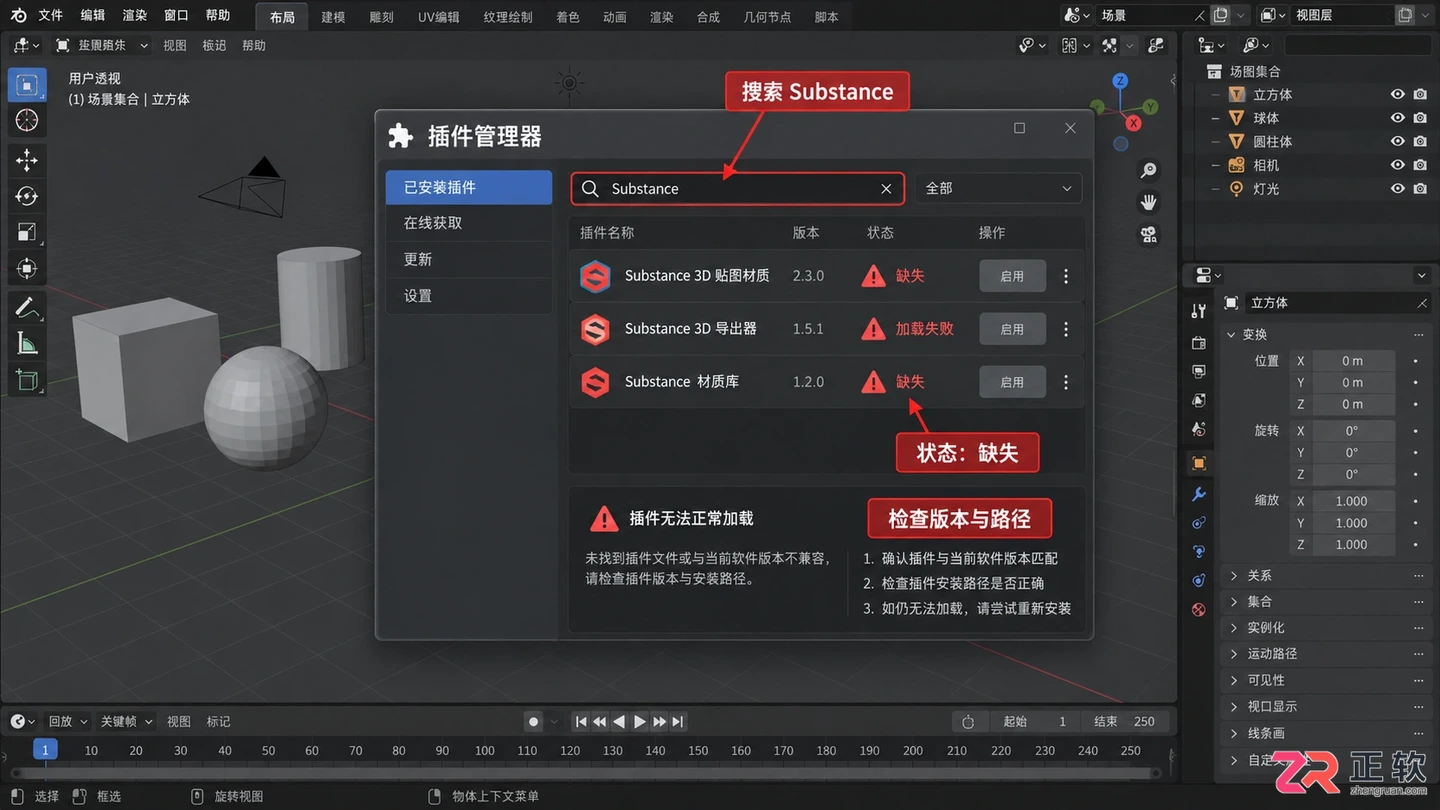Image resolution: width=1440 pixels, height=810 pixels.
Task: Click the Z axis on navigation gizmo
Action: (x=1121, y=81)
